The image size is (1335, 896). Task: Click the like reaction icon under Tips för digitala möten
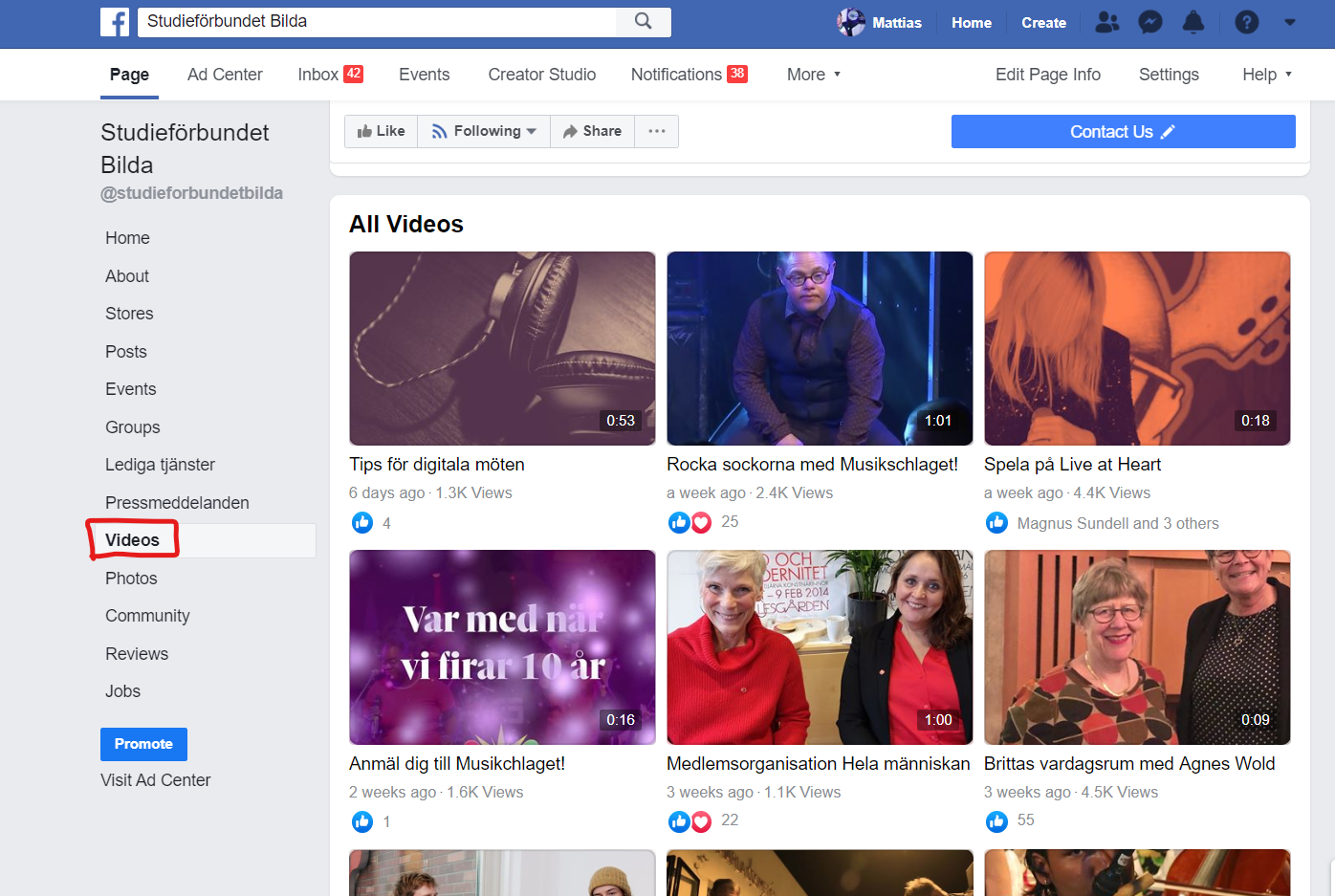pos(362,522)
